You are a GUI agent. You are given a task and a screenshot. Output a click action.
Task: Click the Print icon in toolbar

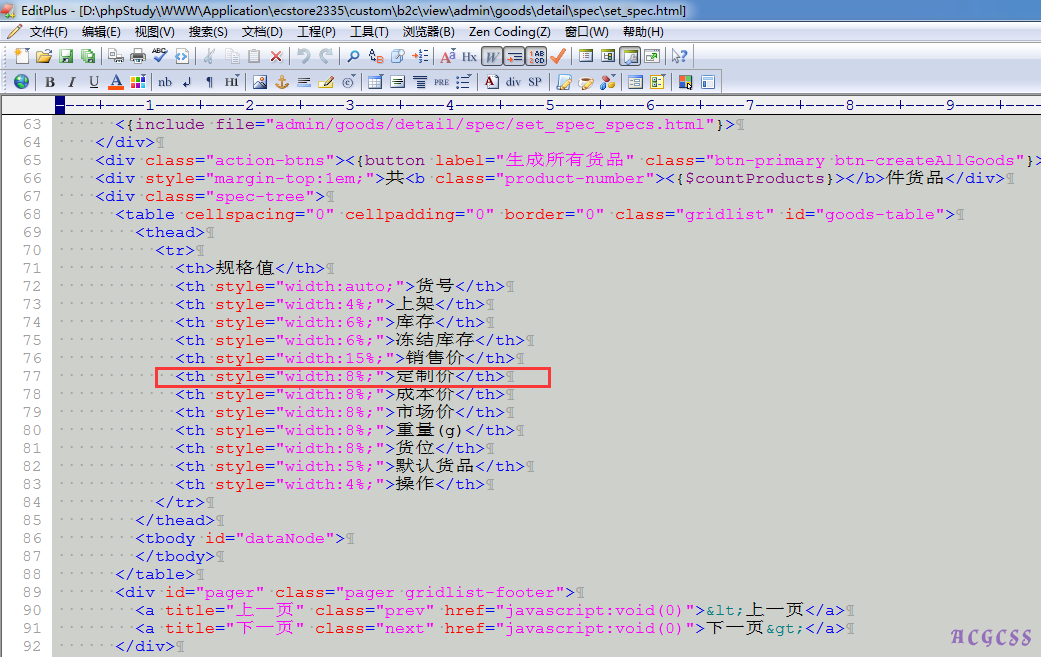tap(138, 56)
